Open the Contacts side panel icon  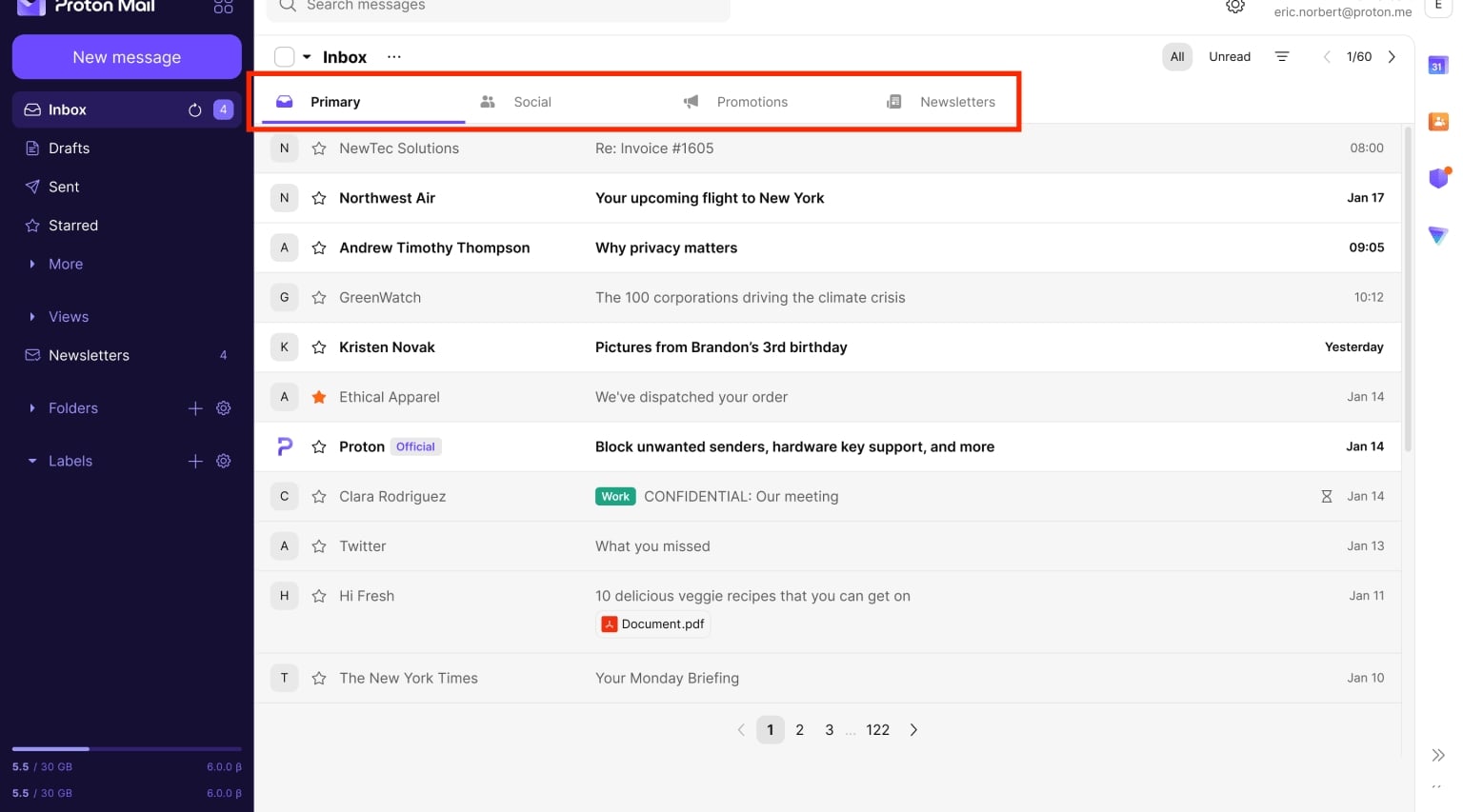click(1438, 122)
